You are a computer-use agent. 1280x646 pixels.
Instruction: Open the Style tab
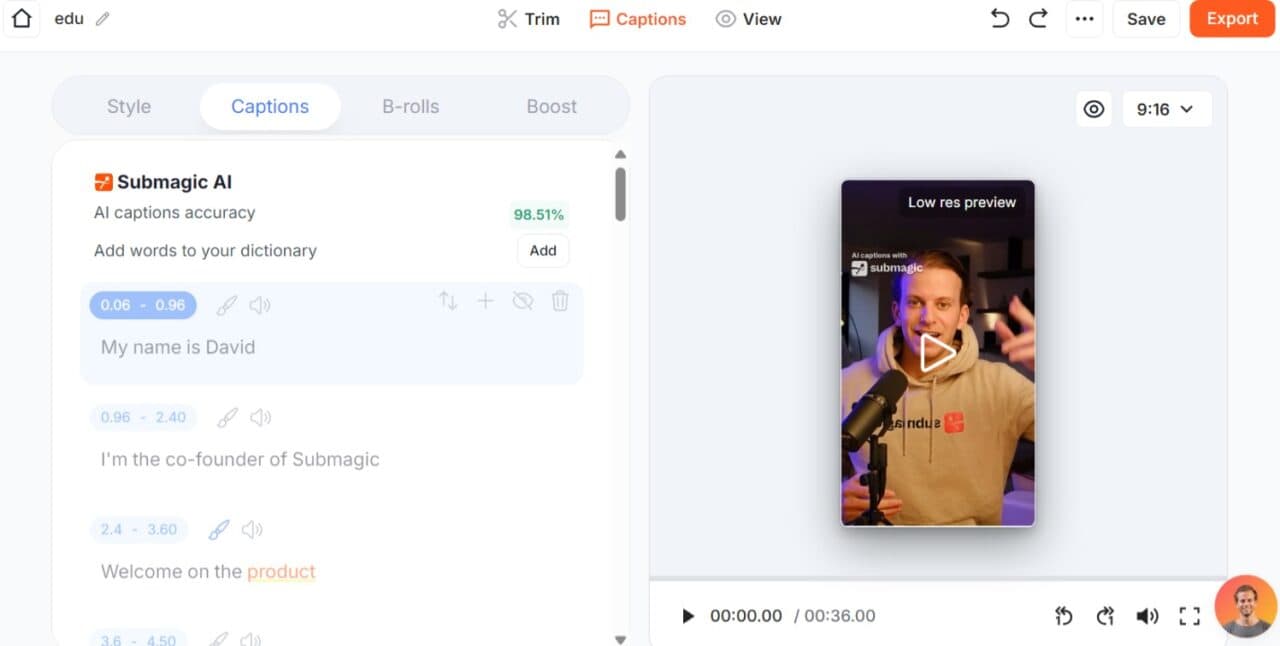[129, 106]
